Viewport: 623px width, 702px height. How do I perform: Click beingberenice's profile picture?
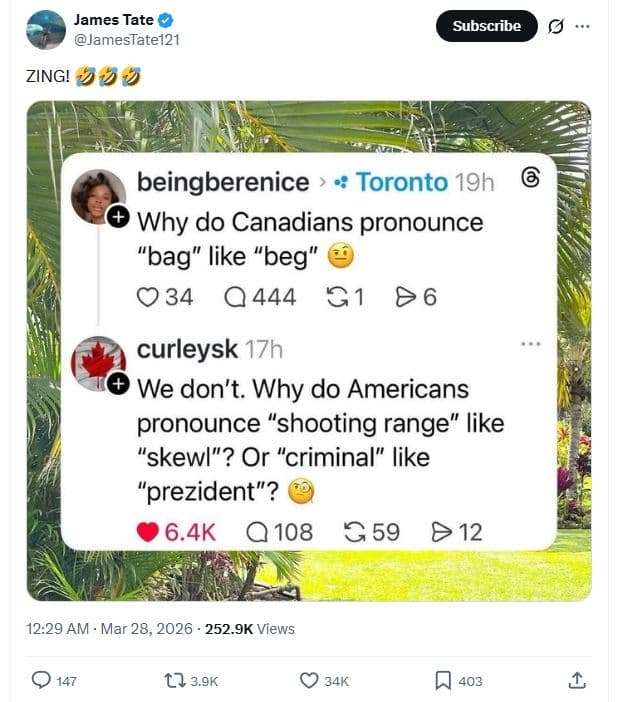pyautogui.click(x=98, y=195)
